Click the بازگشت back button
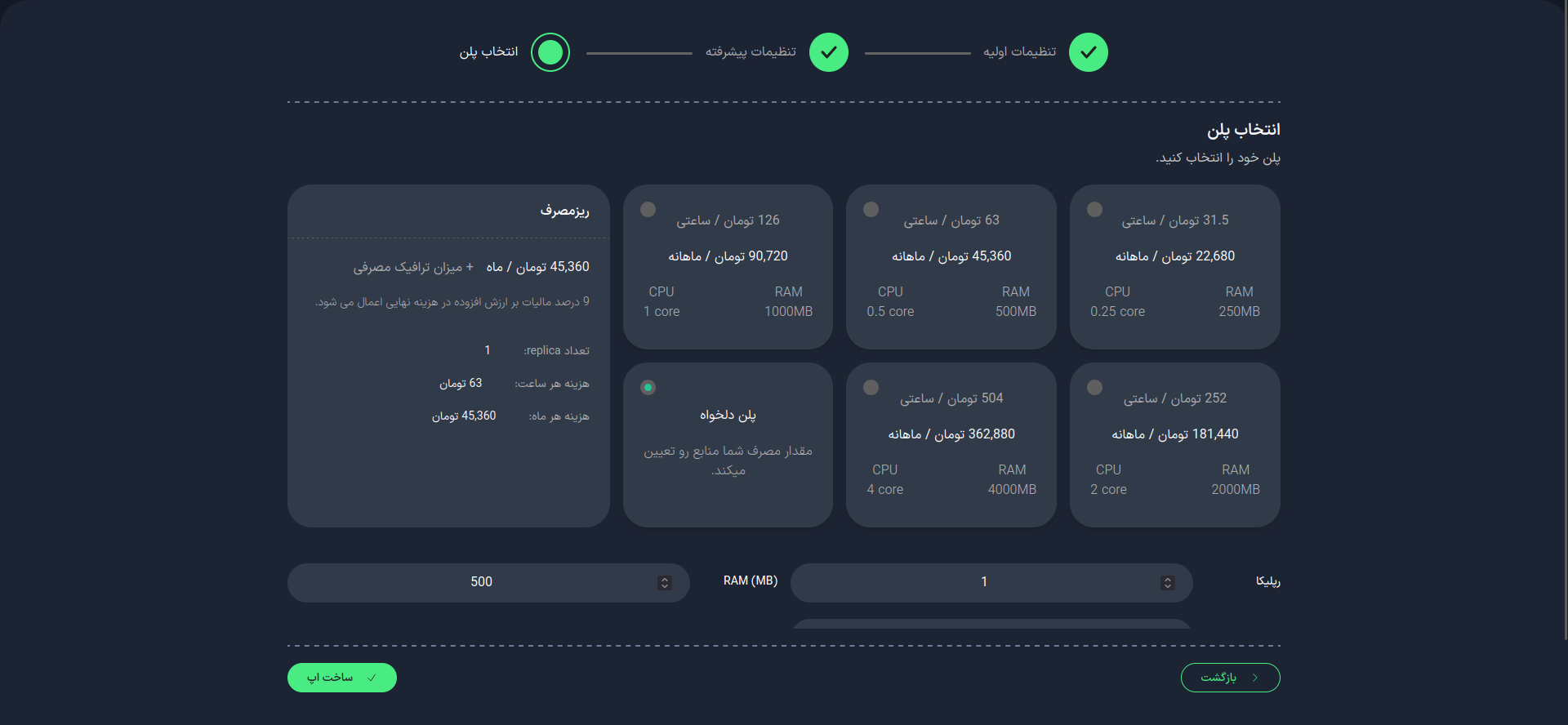The width and height of the screenshot is (1568, 725). [x=1230, y=678]
